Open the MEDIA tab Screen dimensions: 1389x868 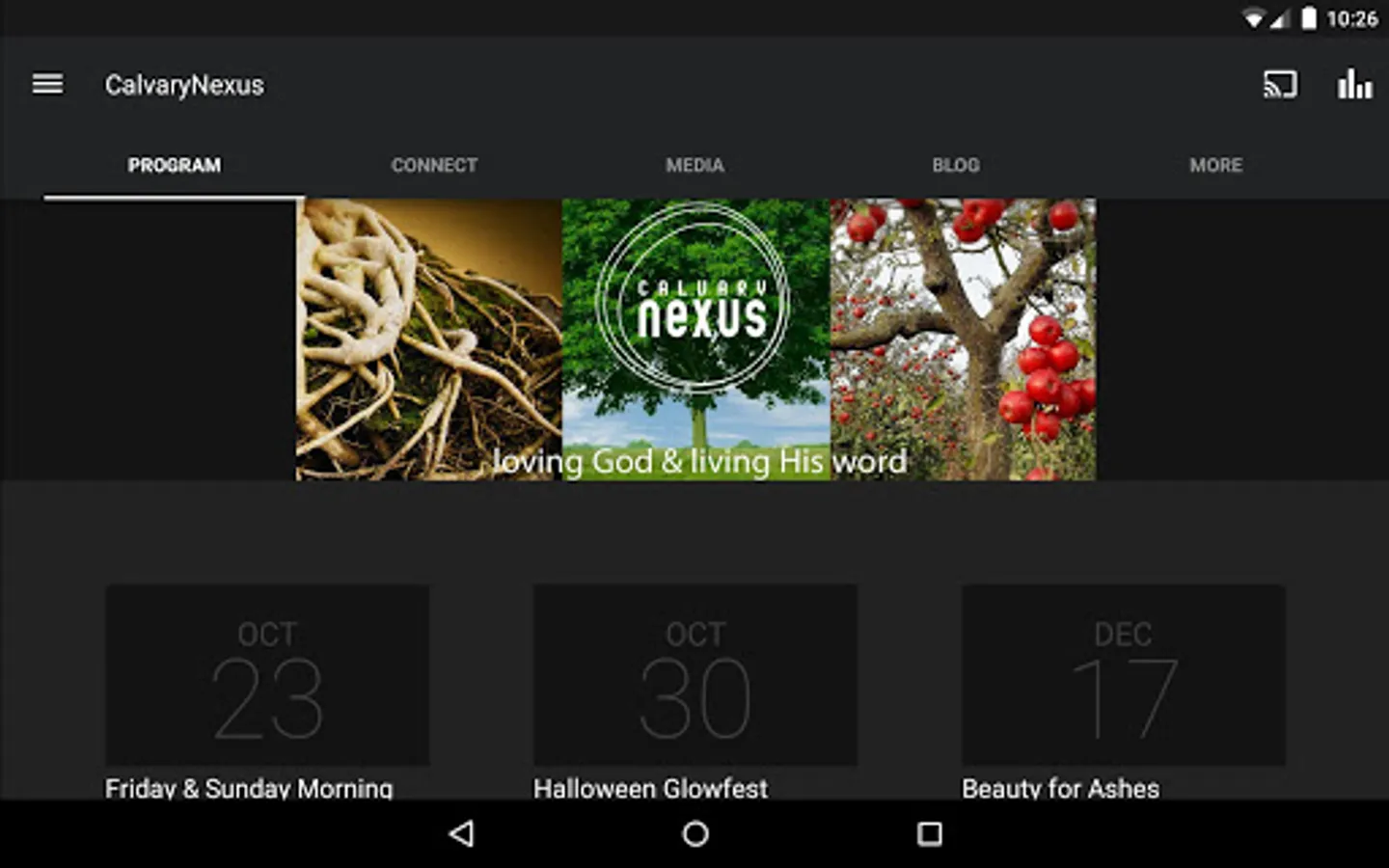[694, 165]
